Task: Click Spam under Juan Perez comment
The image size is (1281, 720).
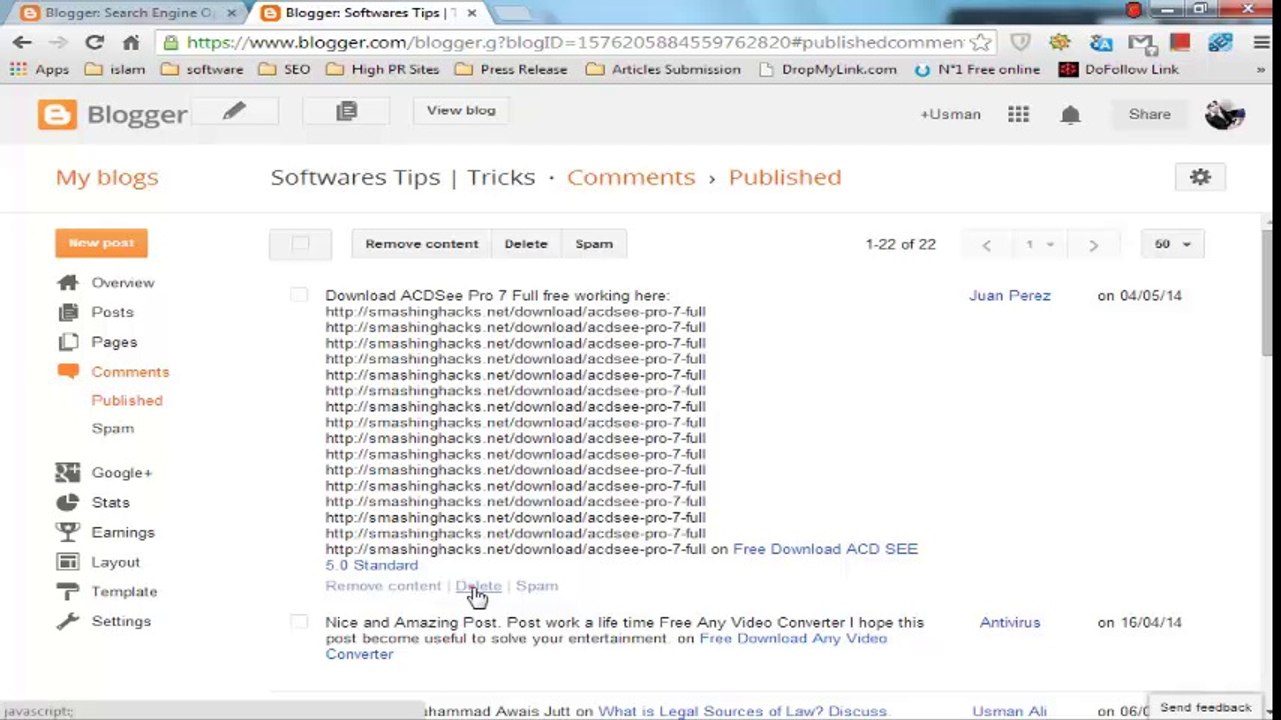Action: tap(537, 586)
